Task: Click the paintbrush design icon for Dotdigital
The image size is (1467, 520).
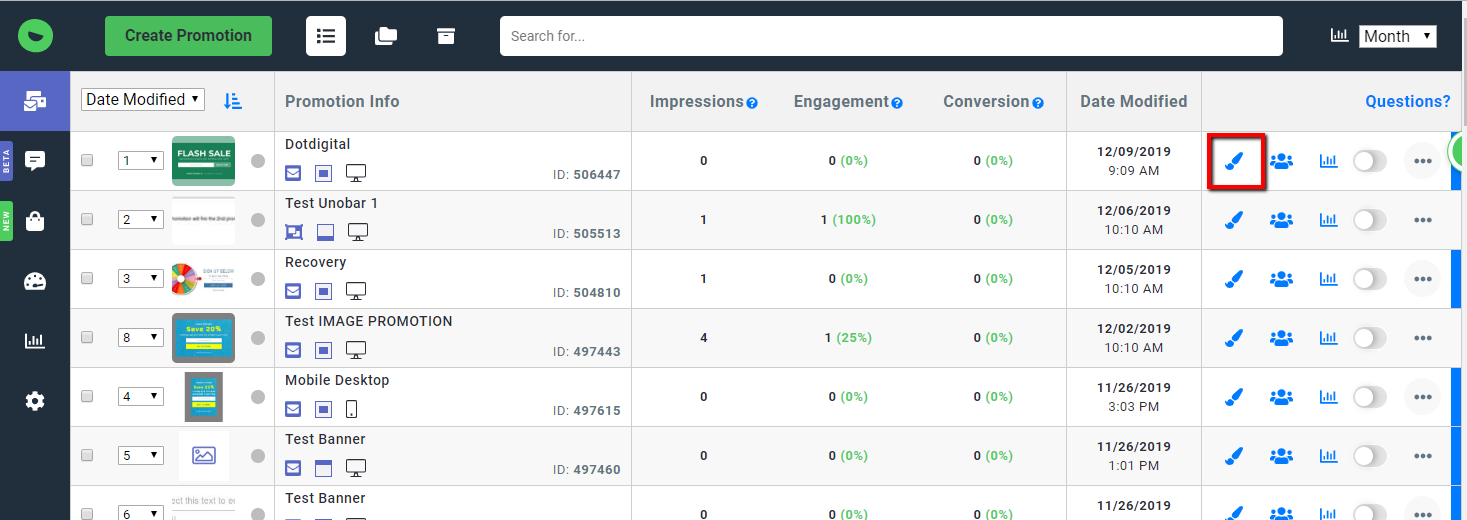Action: click(1236, 161)
